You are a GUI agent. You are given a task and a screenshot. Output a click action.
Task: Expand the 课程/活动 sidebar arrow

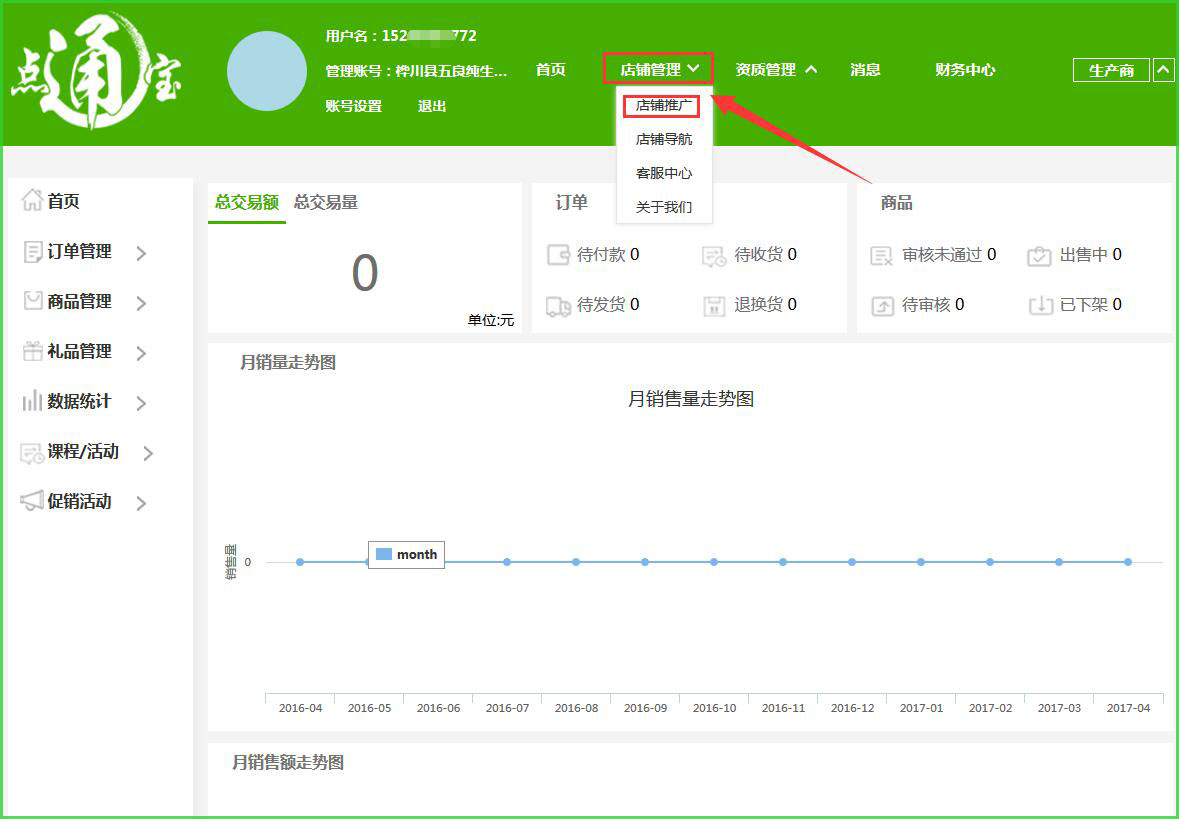click(x=148, y=453)
